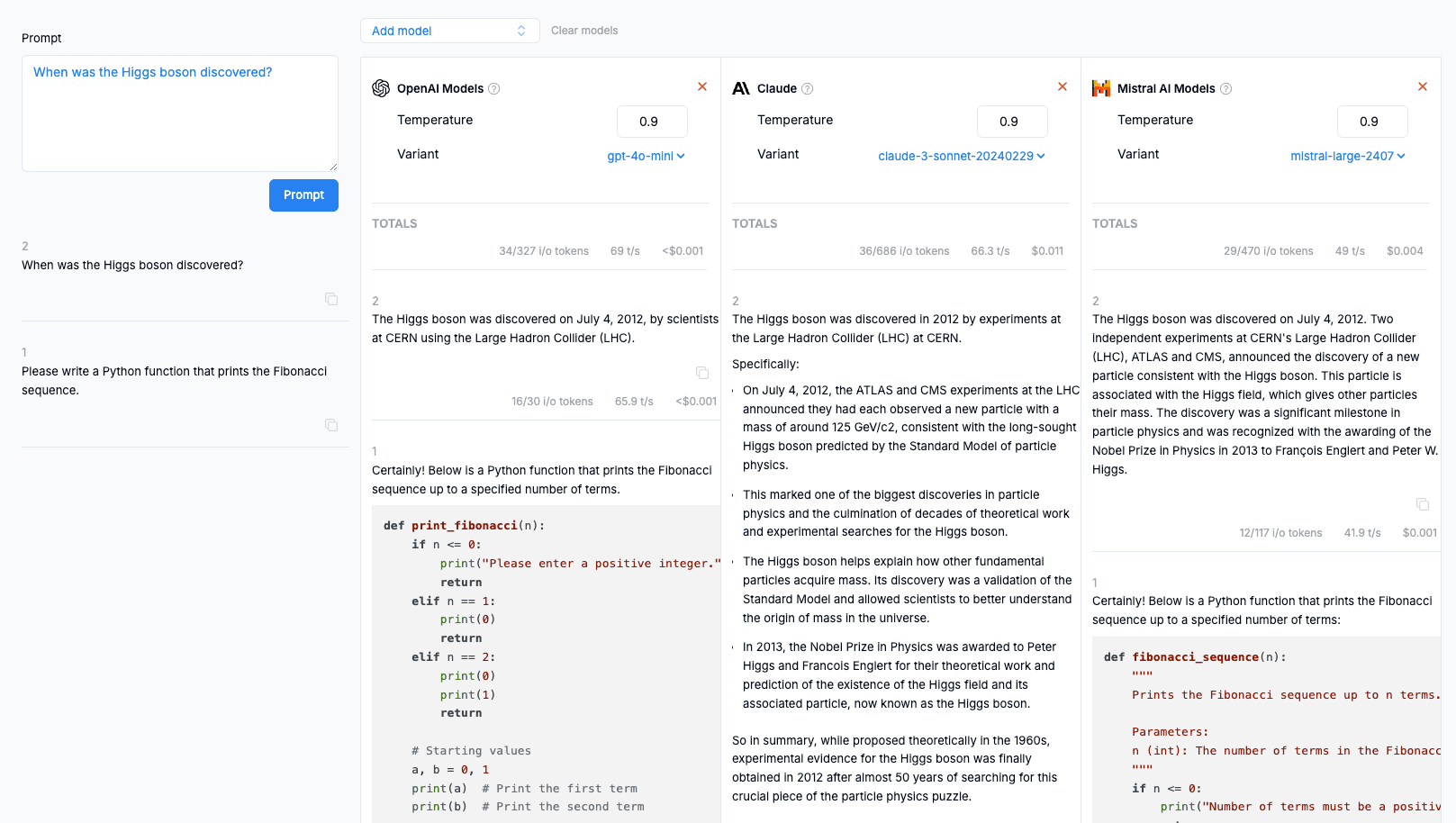
Task: Change the claude-3-sonnet-20240229 variant
Action: coord(962,156)
